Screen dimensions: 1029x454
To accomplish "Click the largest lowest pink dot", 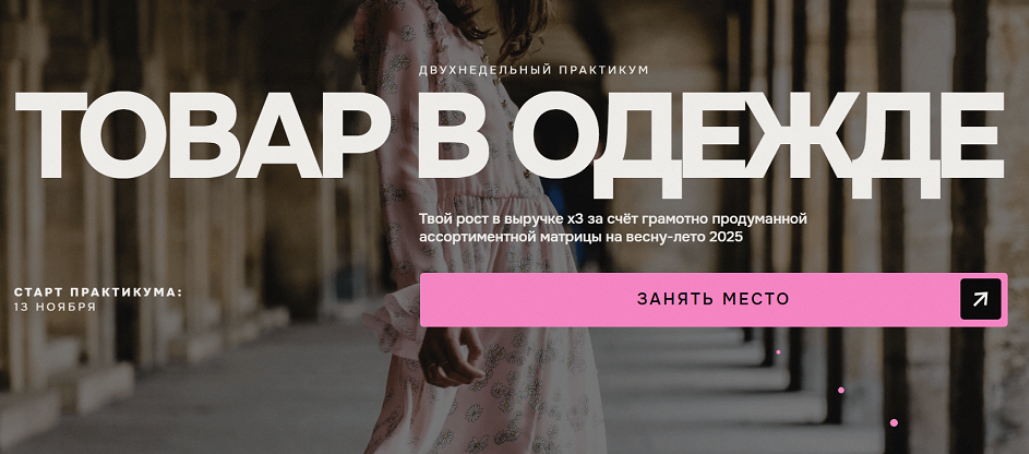I will coord(893,423).
